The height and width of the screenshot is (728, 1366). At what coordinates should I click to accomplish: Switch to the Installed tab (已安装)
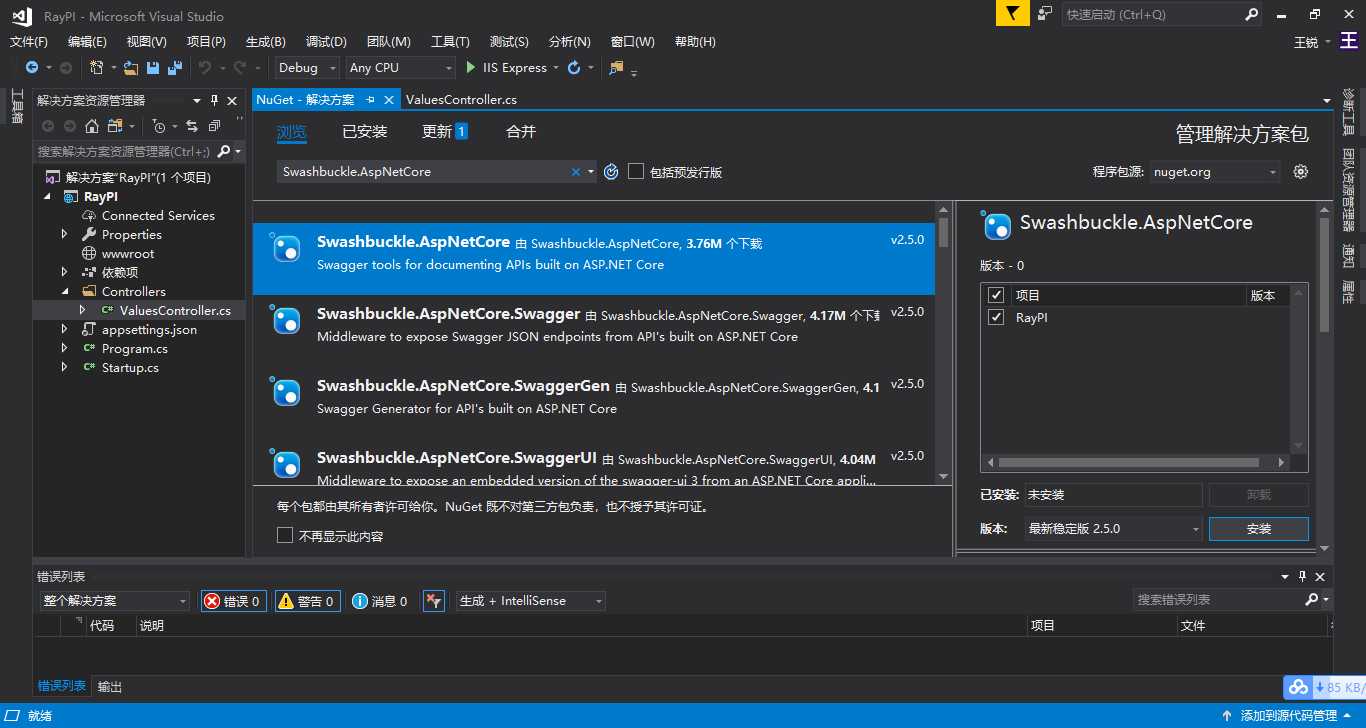pyautogui.click(x=364, y=132)
